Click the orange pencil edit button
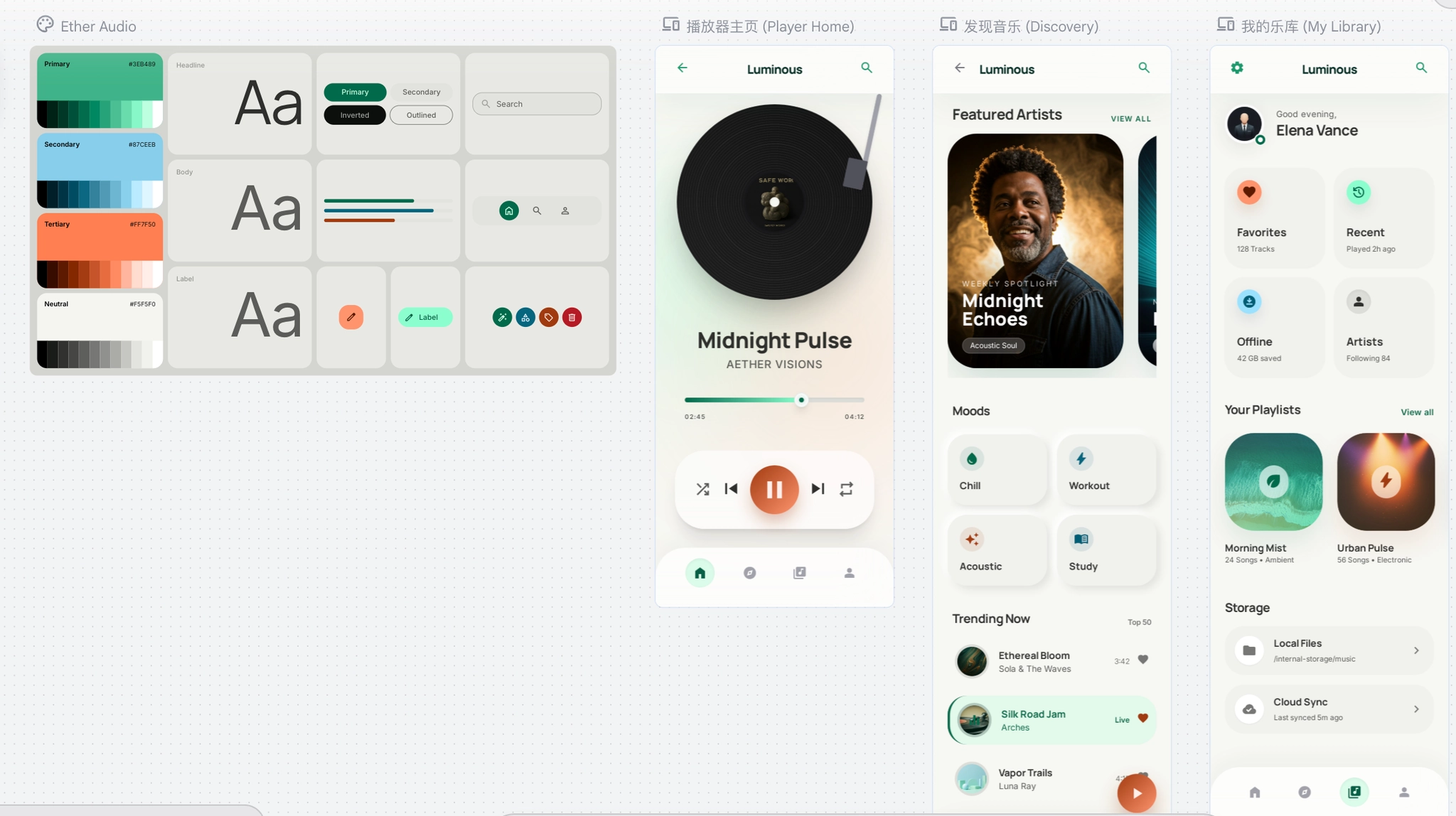The width and height of the screenshot is (1456, 816). coord(350,318)
